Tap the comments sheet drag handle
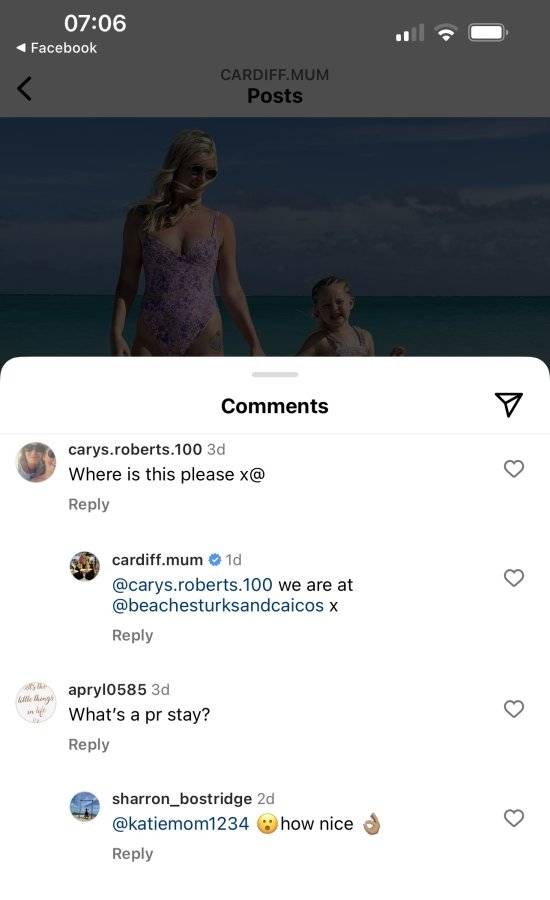Viewport: 550px width, 900px height. (x=275, y=374)
